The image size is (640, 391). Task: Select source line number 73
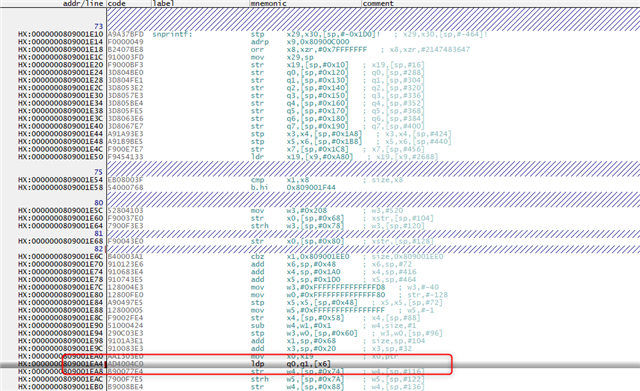pyautogui.click(x=99, y=27)
